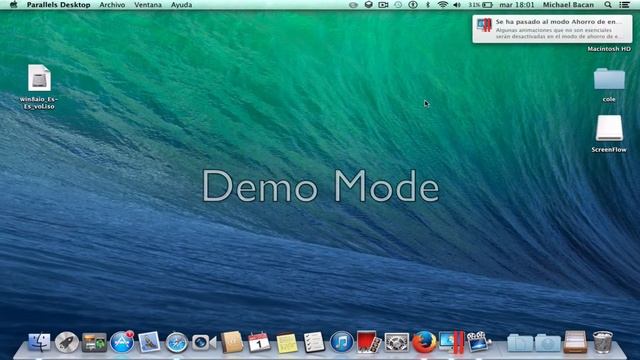This screenshot has width=640, height=360.
Task: Launch Firefox from the Dock
Action: pos(424,342)
